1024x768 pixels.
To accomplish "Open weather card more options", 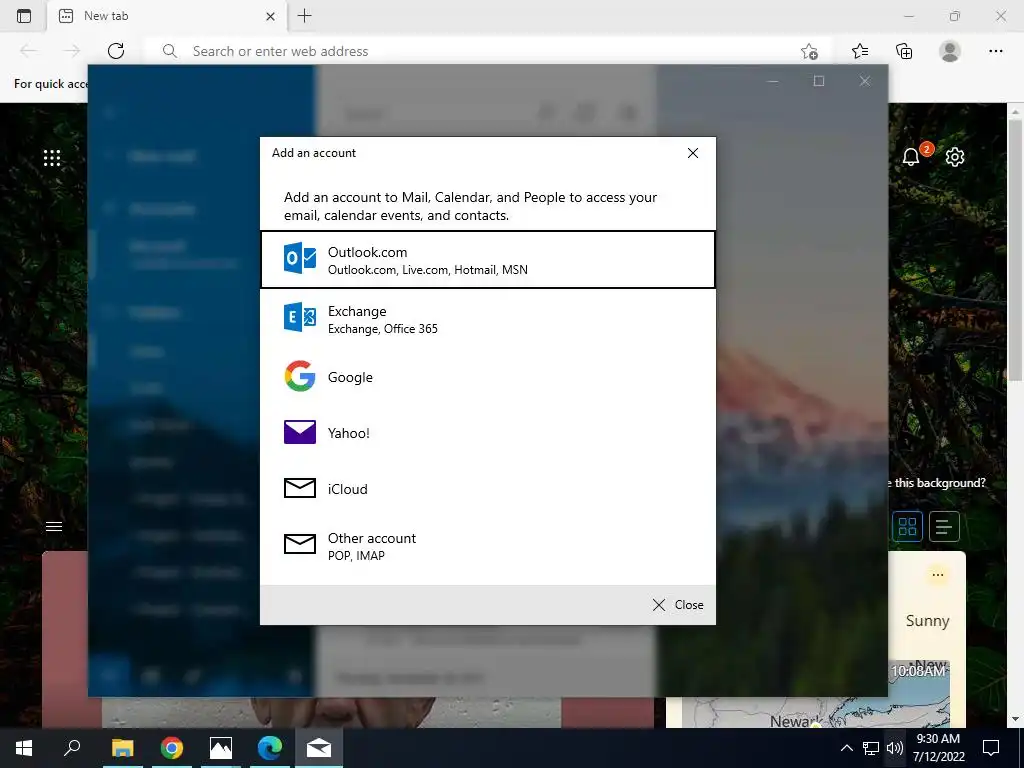I will 938,575.
